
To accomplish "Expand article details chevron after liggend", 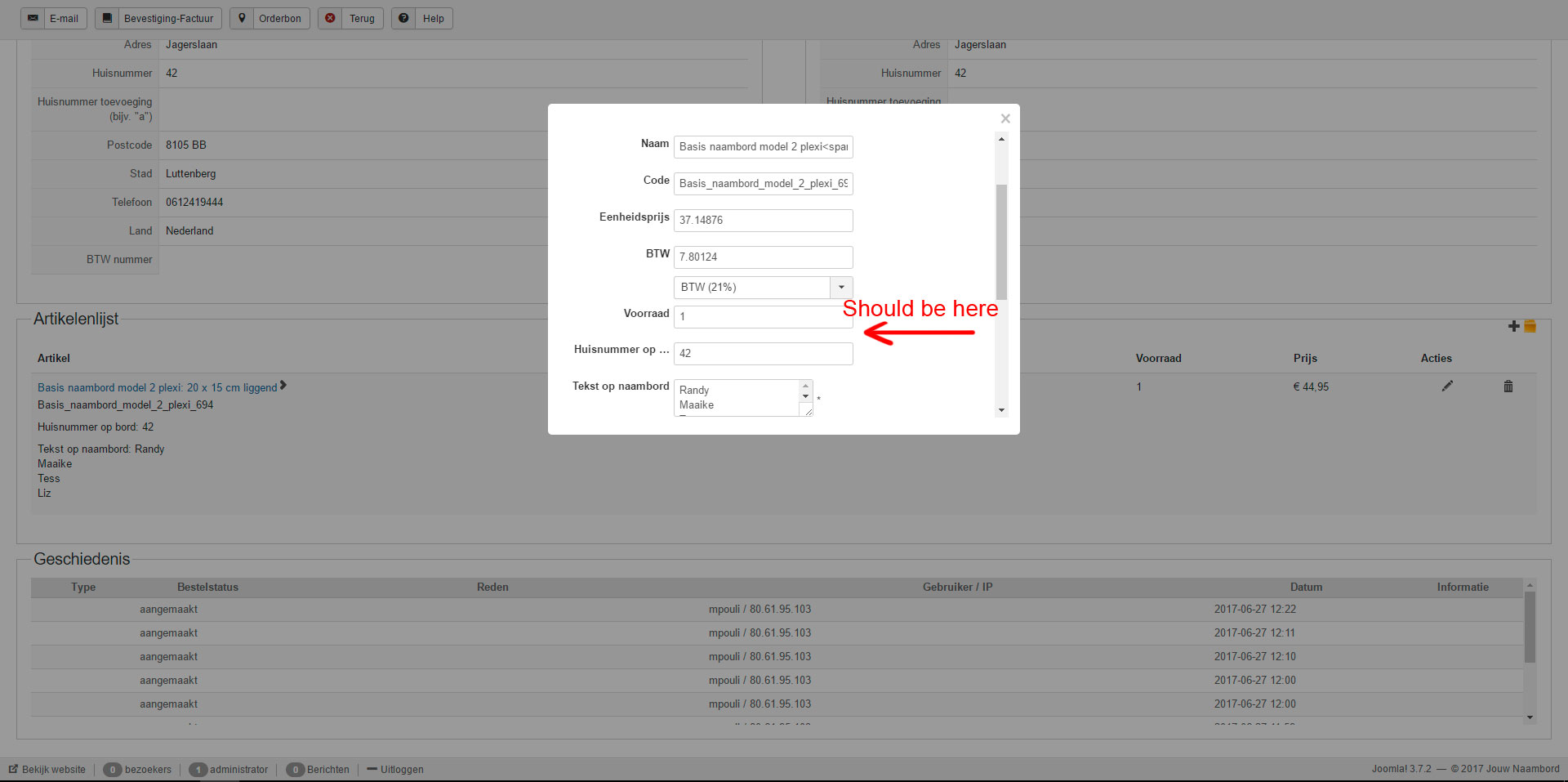I will [283, 386].
